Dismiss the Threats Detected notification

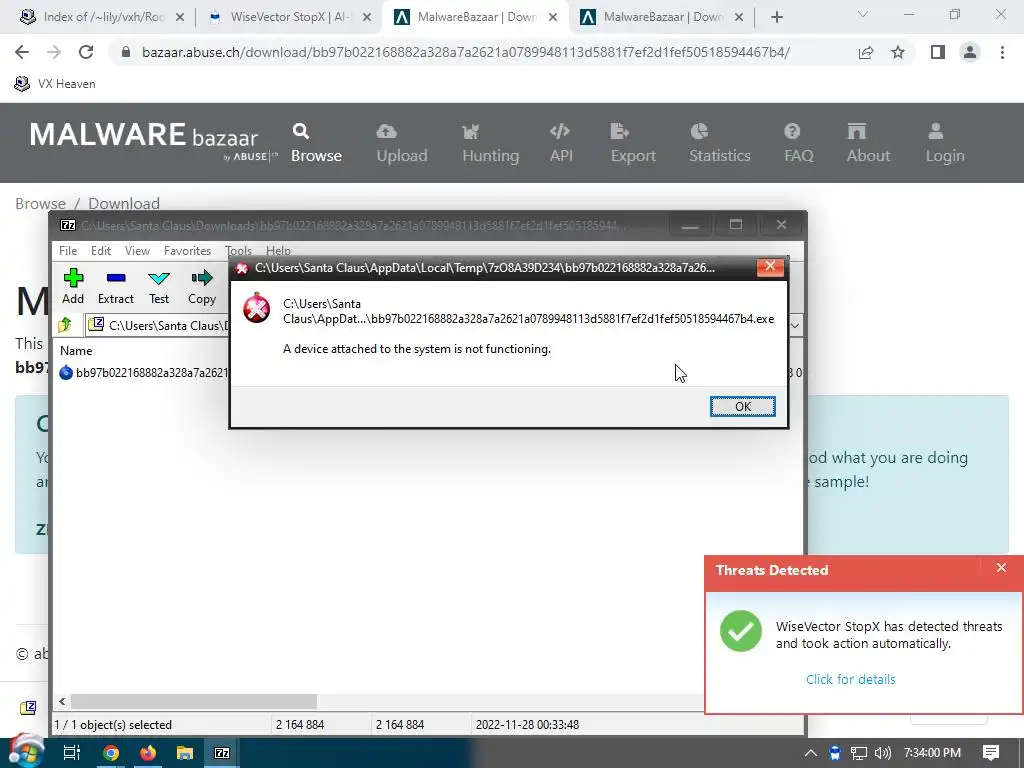[1001, 568]
